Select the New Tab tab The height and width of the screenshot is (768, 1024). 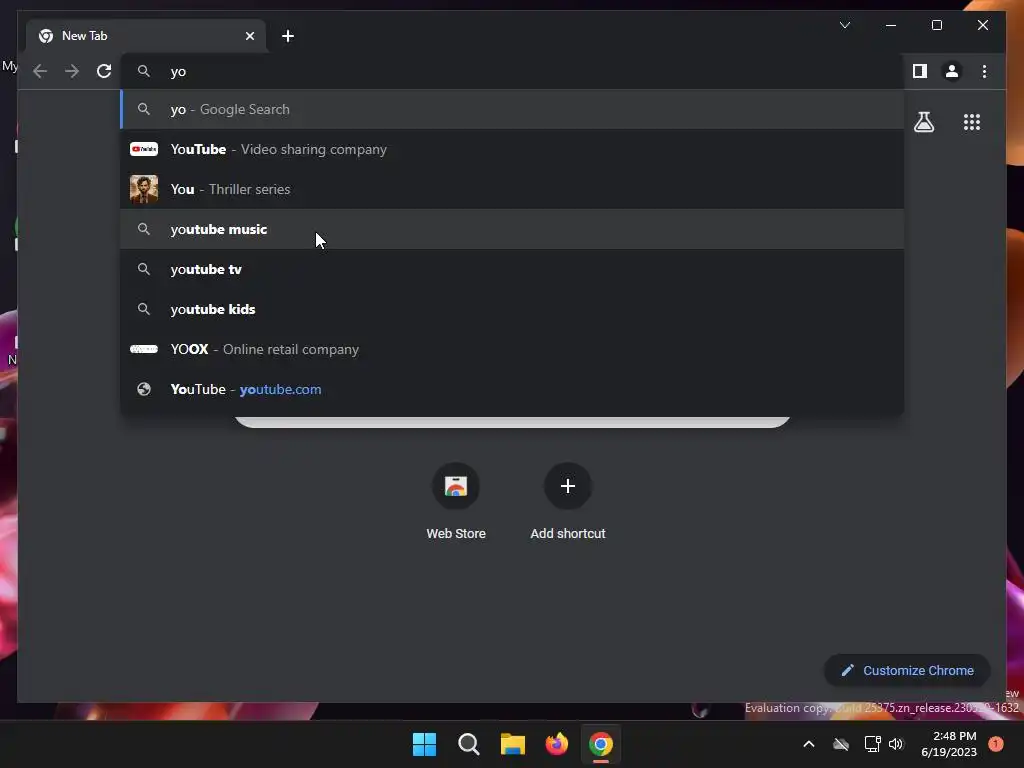146,36
